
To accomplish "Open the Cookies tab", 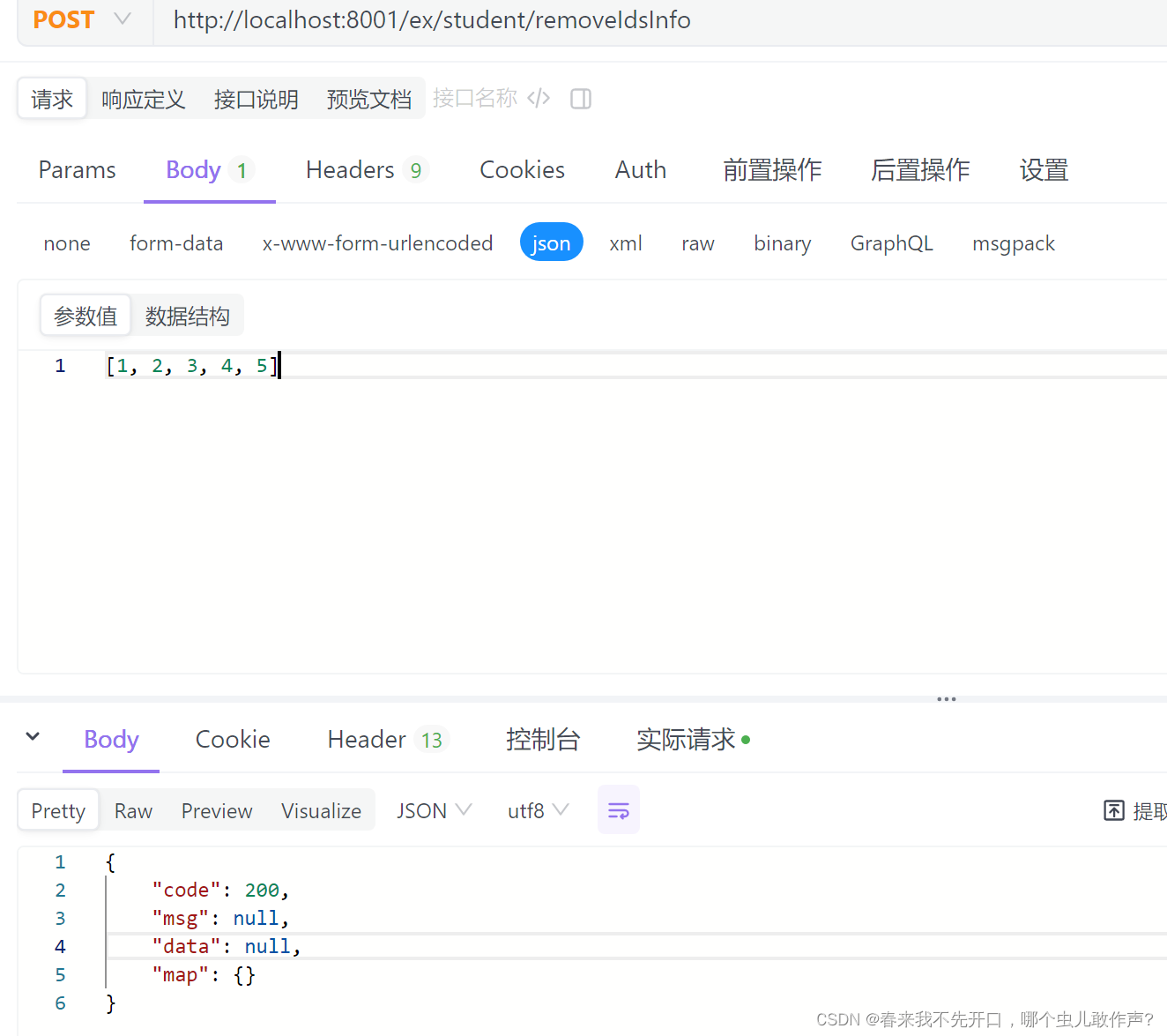I will coord(523,169).
